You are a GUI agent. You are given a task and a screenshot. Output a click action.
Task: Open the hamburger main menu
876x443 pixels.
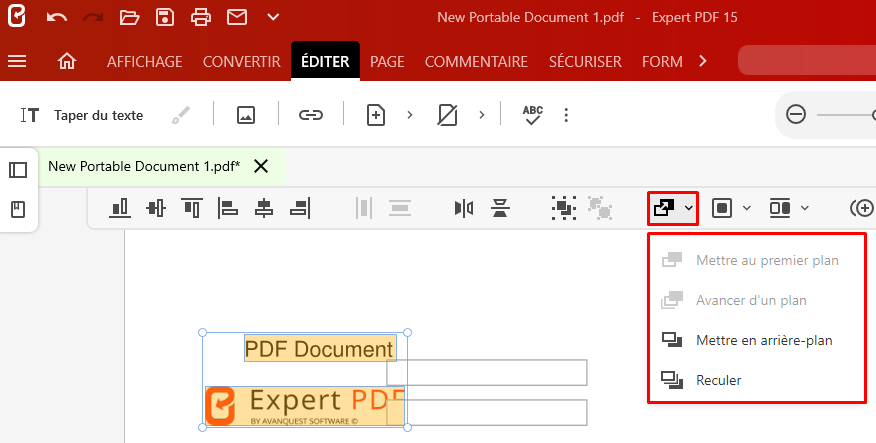pos(17,61)
